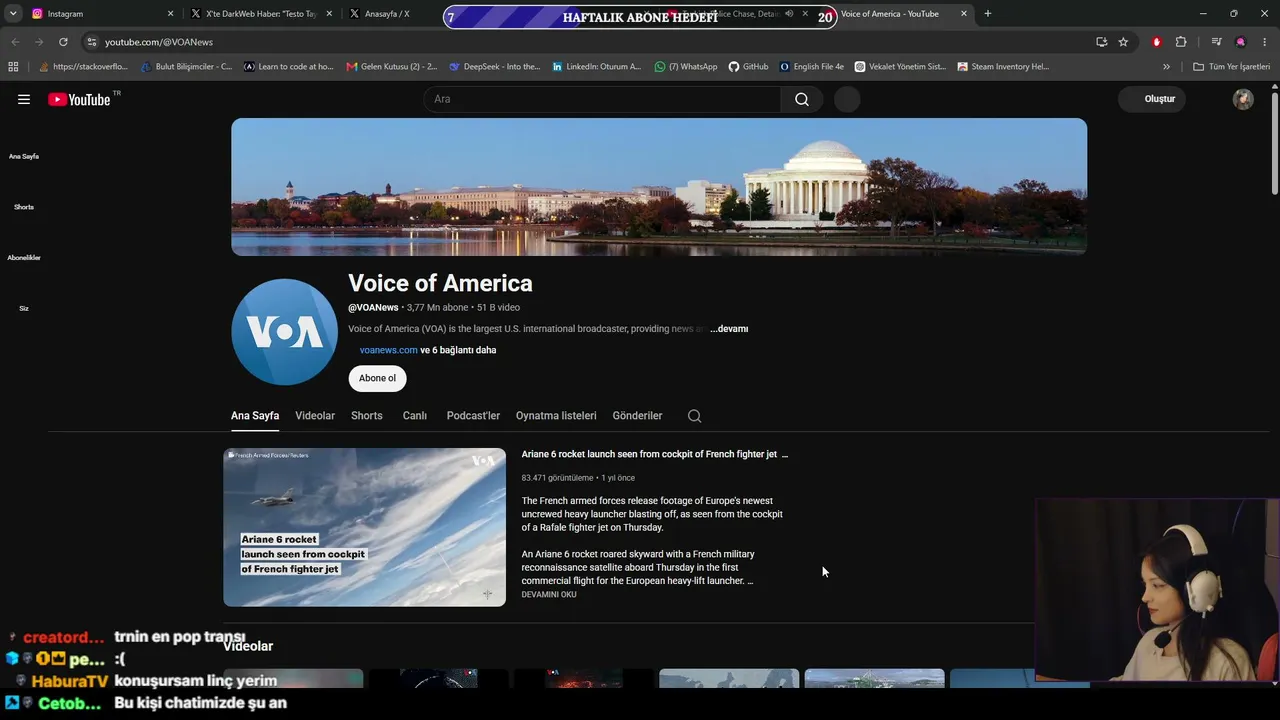Viewport: 1280px width, 720px height.
Task: Open the tab search dropdown arrow
Action: pyautogui.click(x=13, y=14)
